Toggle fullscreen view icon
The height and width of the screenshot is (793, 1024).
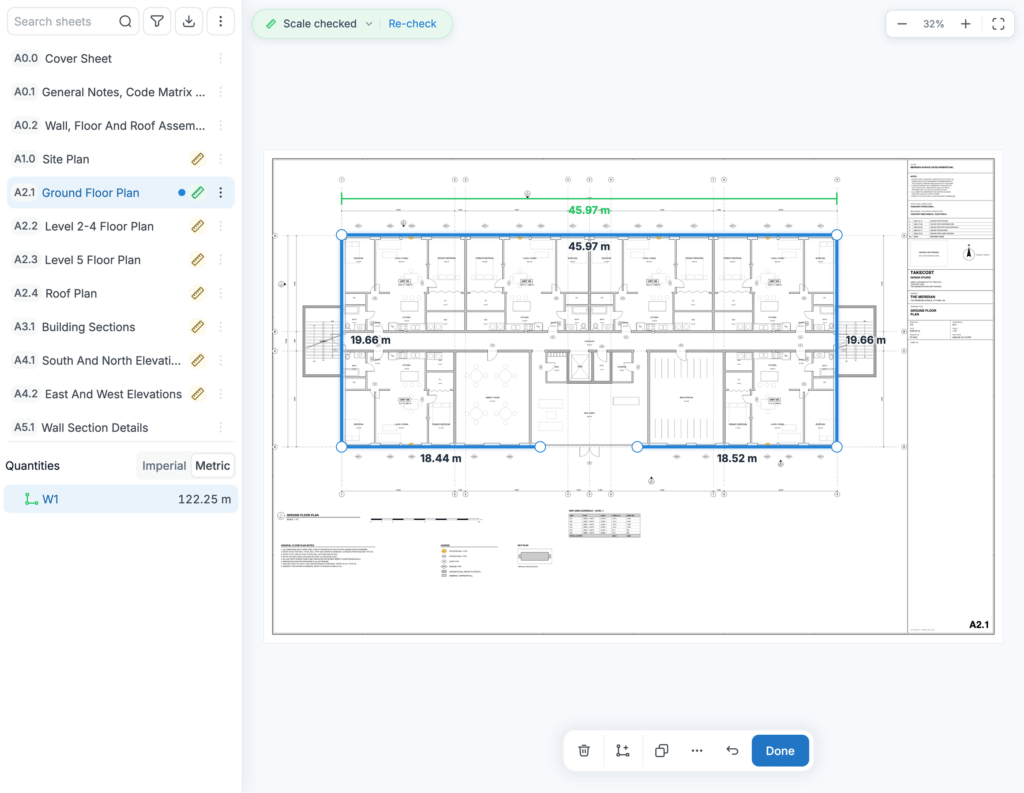point(998,24)
